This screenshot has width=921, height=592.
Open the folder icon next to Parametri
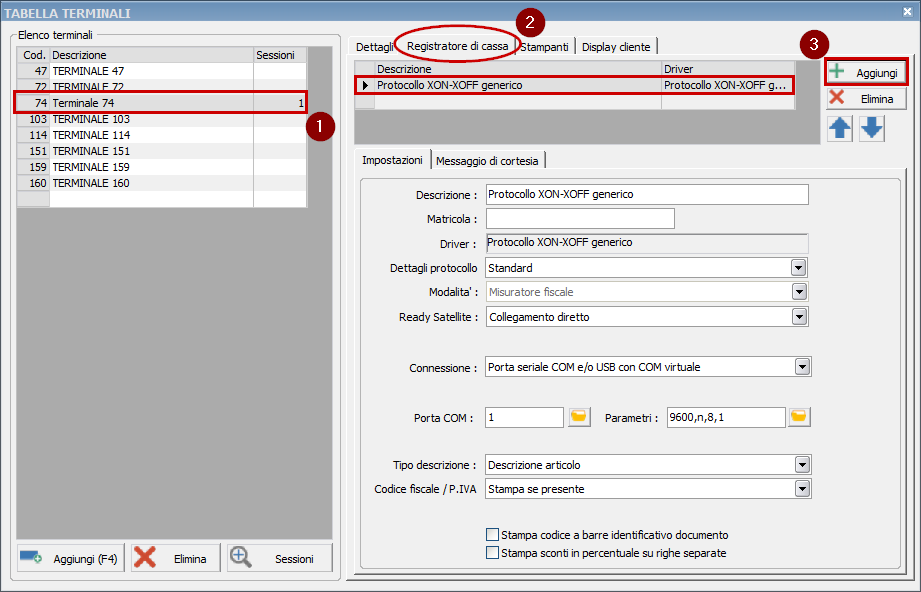click(x=798, y=417)
